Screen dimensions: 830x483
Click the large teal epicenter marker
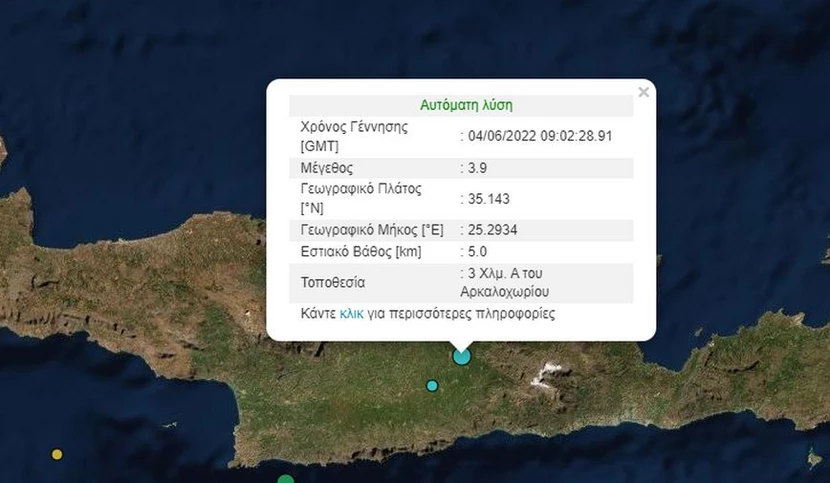pos(461,355)
